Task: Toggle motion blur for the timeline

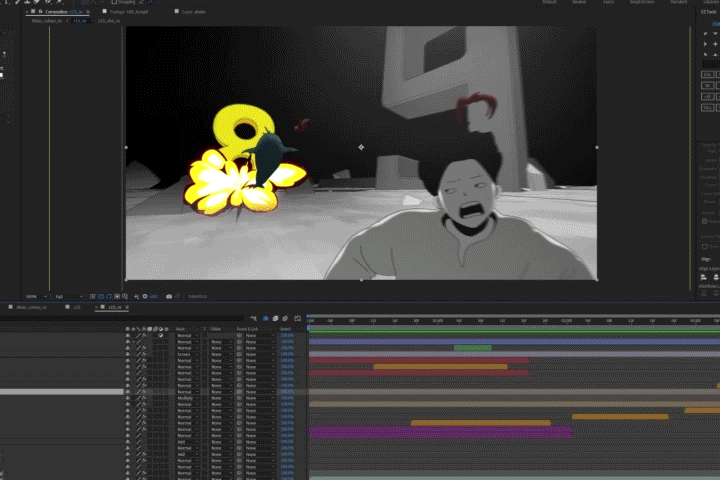Action: (285, 318)
